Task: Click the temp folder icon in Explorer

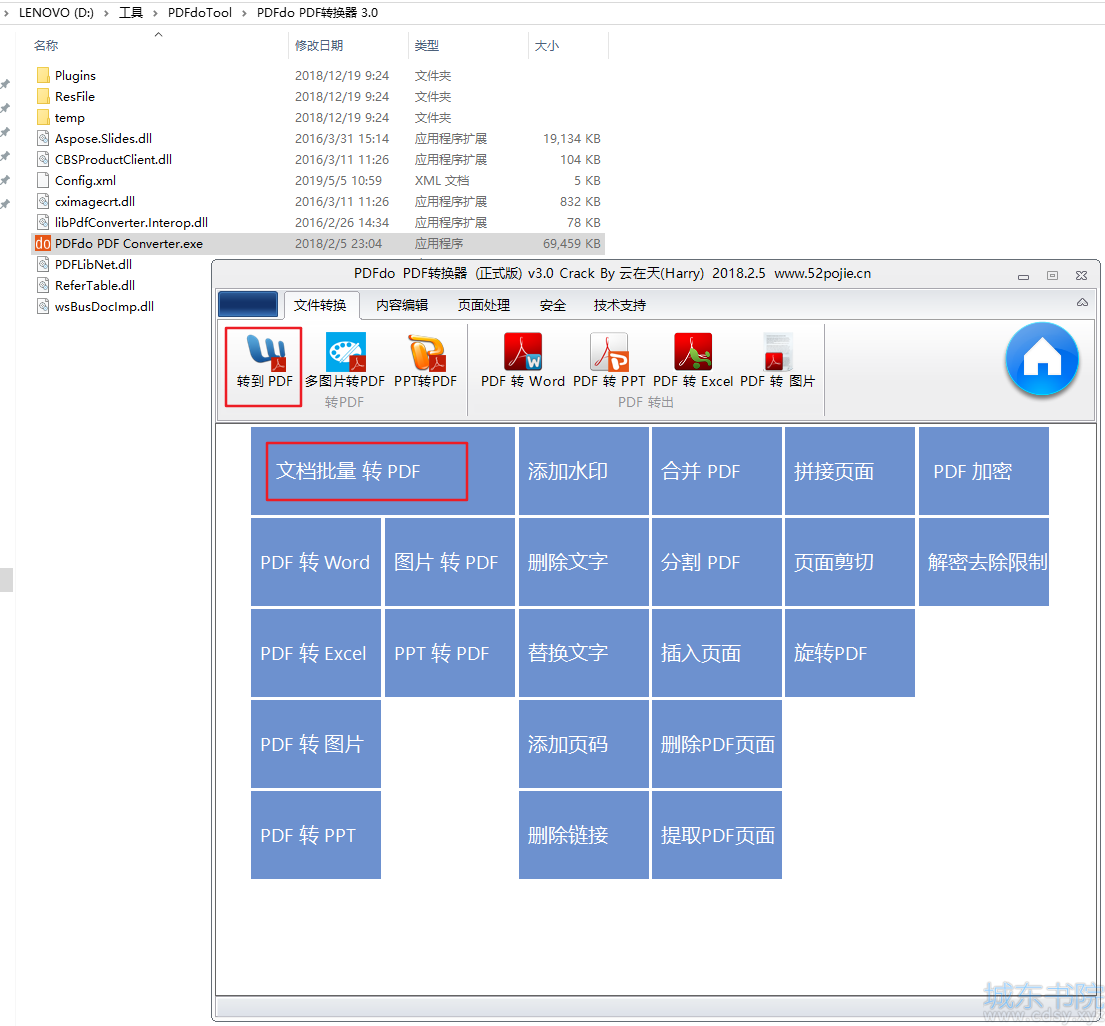Action: click(43, 118)
